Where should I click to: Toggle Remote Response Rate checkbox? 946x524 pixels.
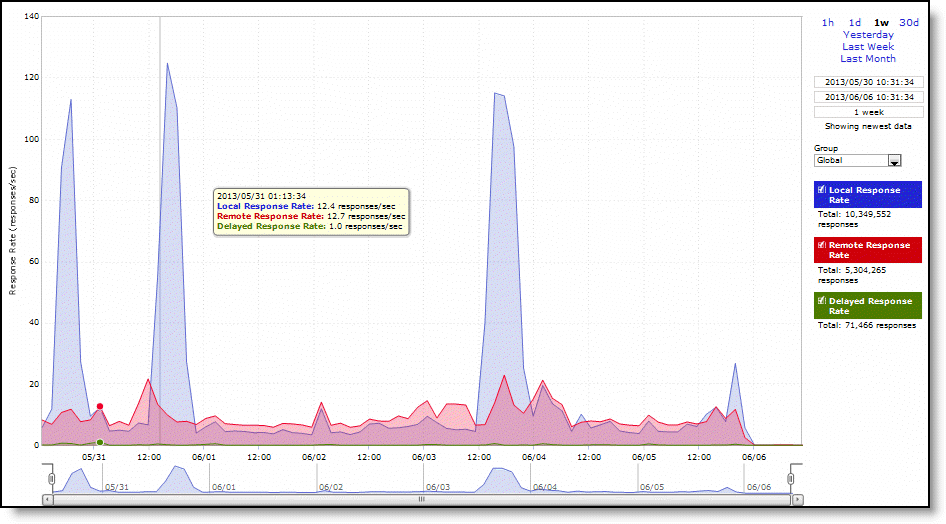point(822,245)
